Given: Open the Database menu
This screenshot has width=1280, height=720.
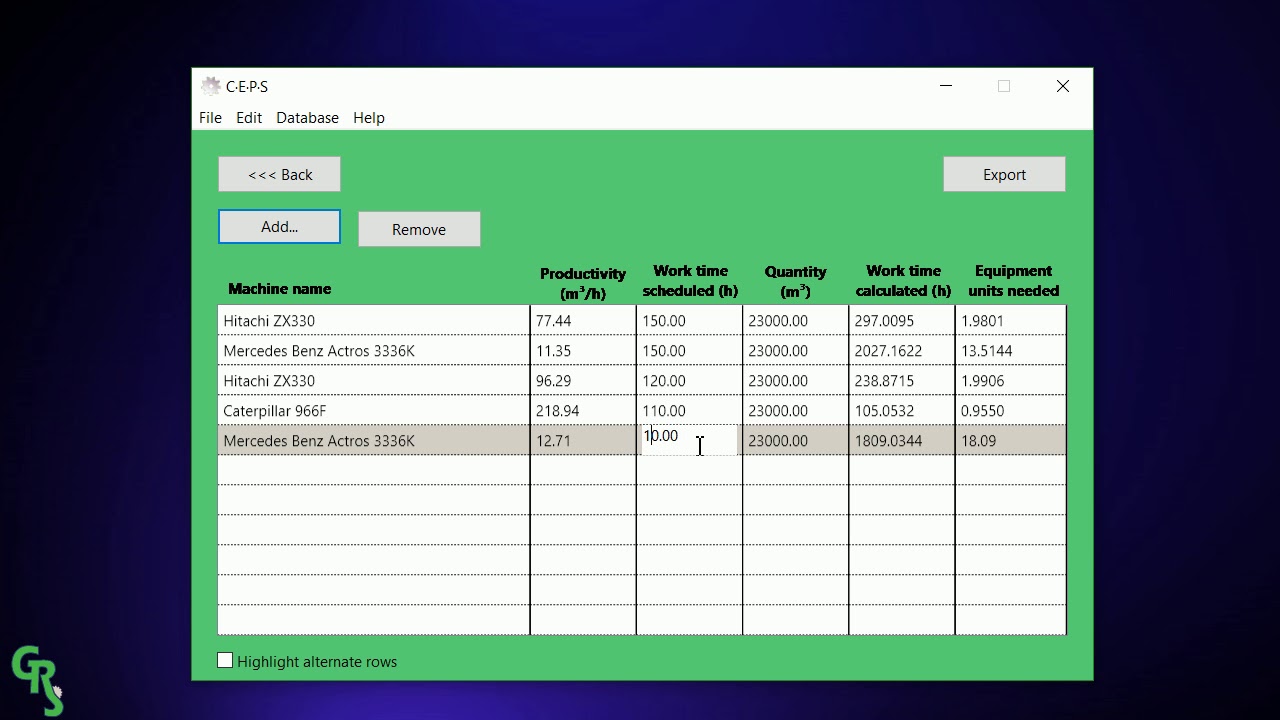Looking at the screenshot, I should point(307,118).
